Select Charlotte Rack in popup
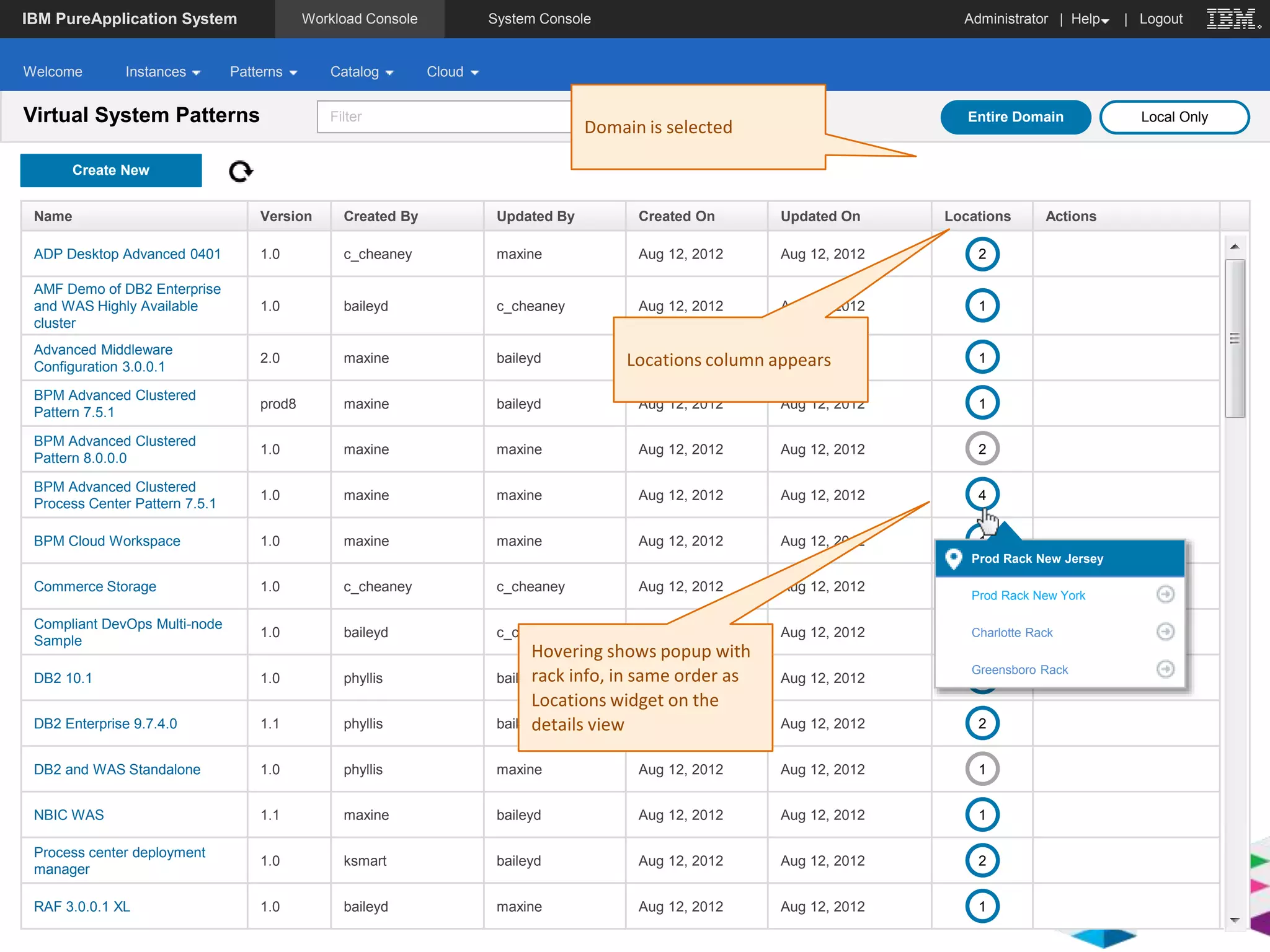1270x952 pixels. pos(1012,633)
